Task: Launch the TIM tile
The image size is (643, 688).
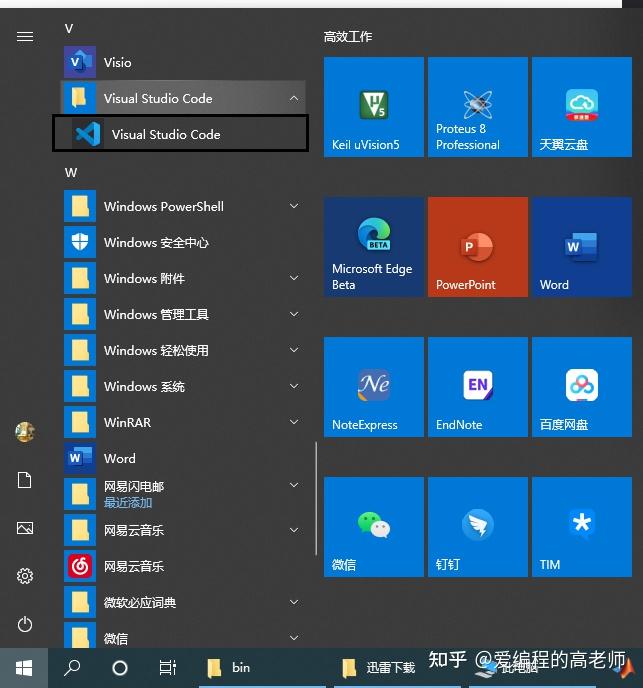Action: click(582, 527)
